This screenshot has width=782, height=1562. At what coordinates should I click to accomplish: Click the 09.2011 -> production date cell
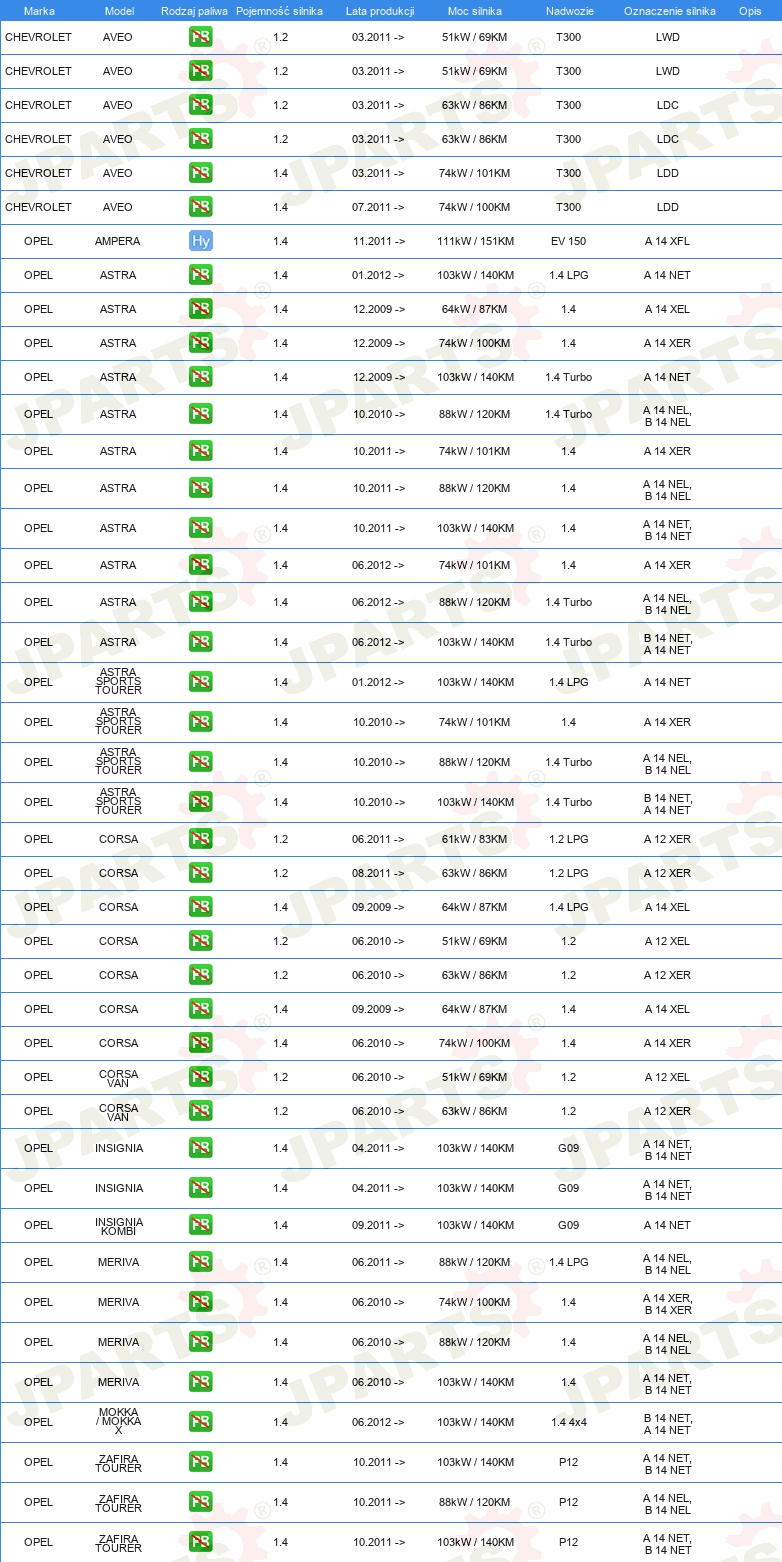[x=379, y=1225]
